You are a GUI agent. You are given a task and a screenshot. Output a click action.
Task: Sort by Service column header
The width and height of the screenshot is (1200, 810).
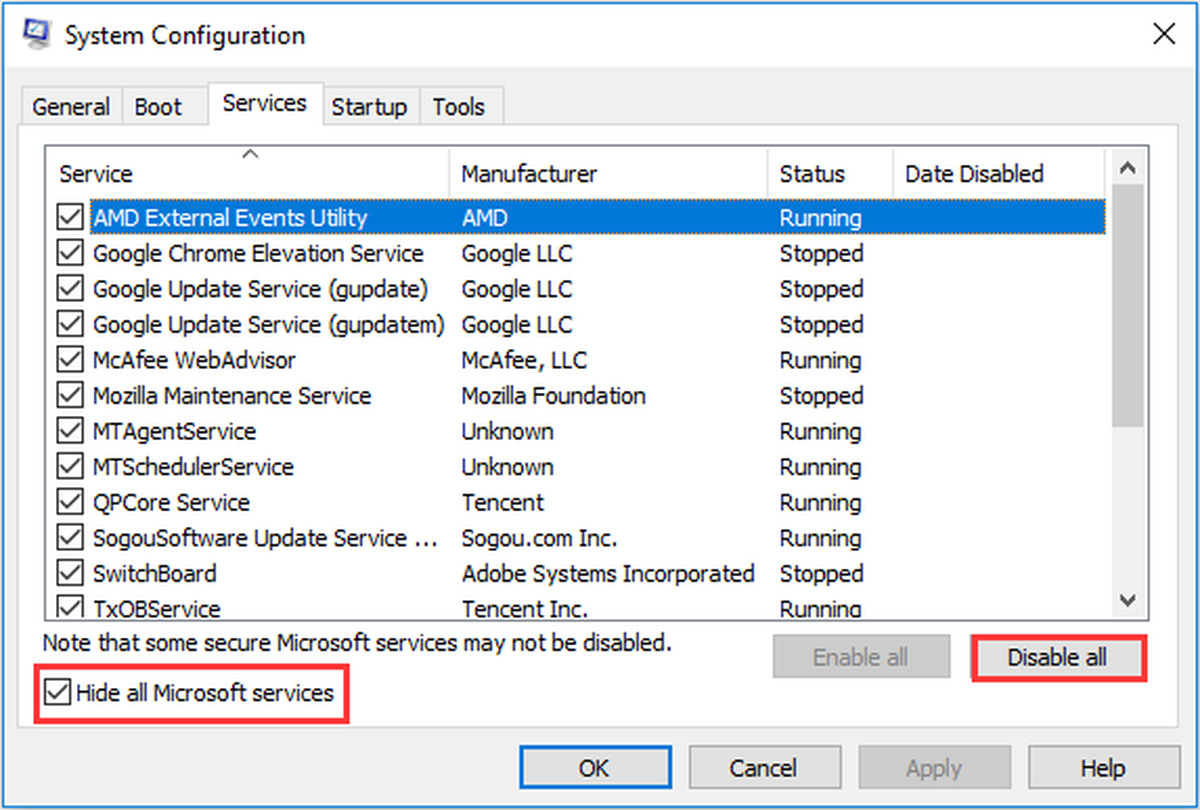point(249,174)
